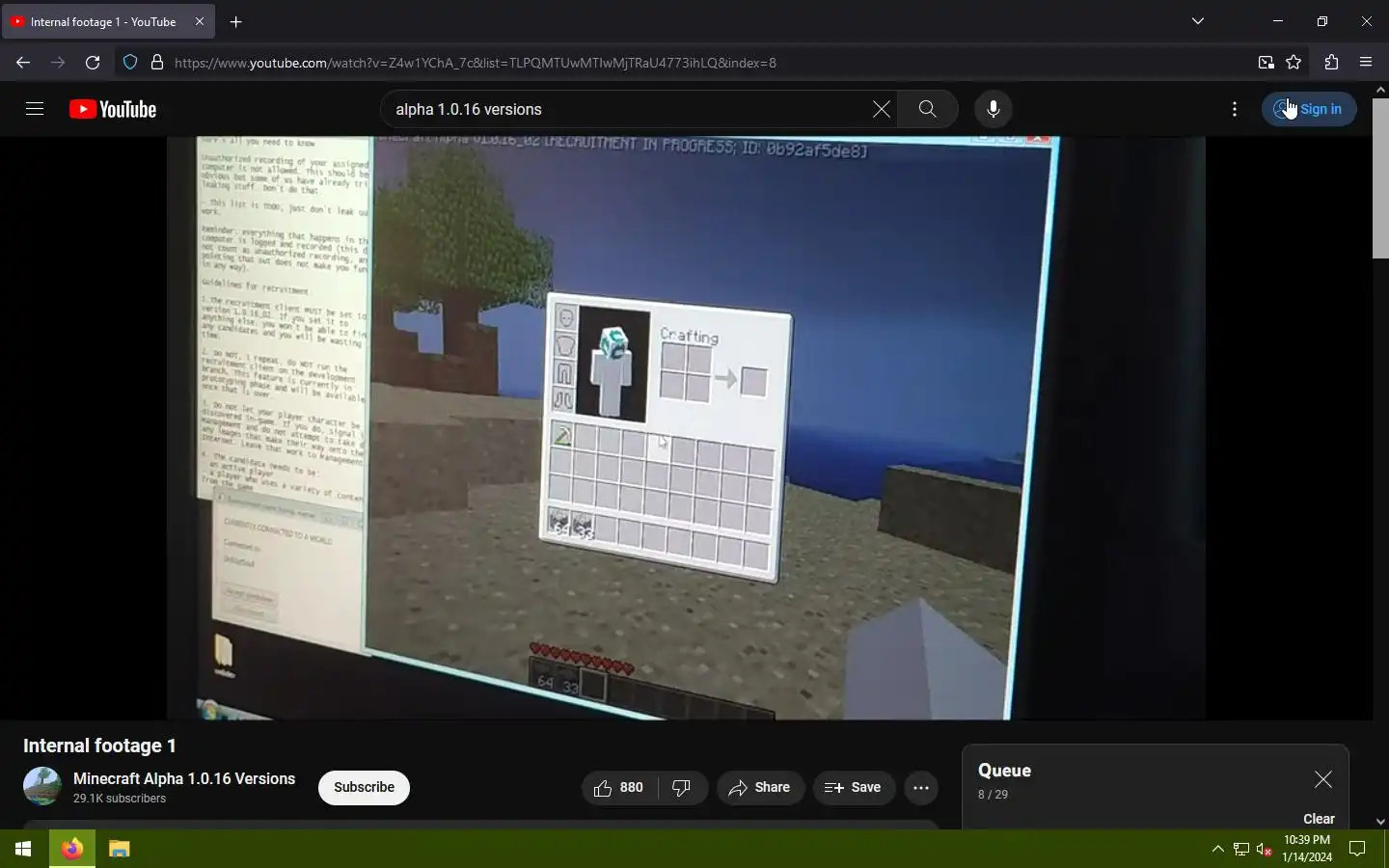Image resolution: width=1389 pixels, height=868 pixels.
Task: Open picture-in-picture icon in address bar
Action: [x=1266, y=63]
